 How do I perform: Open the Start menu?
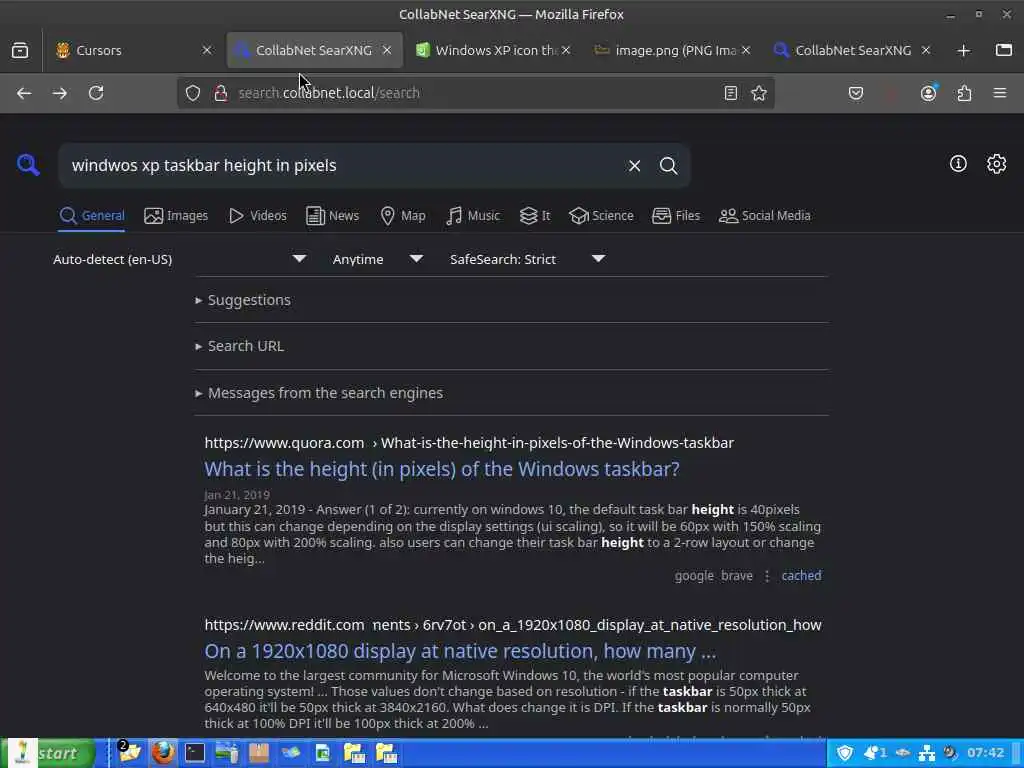pos(50,753)
